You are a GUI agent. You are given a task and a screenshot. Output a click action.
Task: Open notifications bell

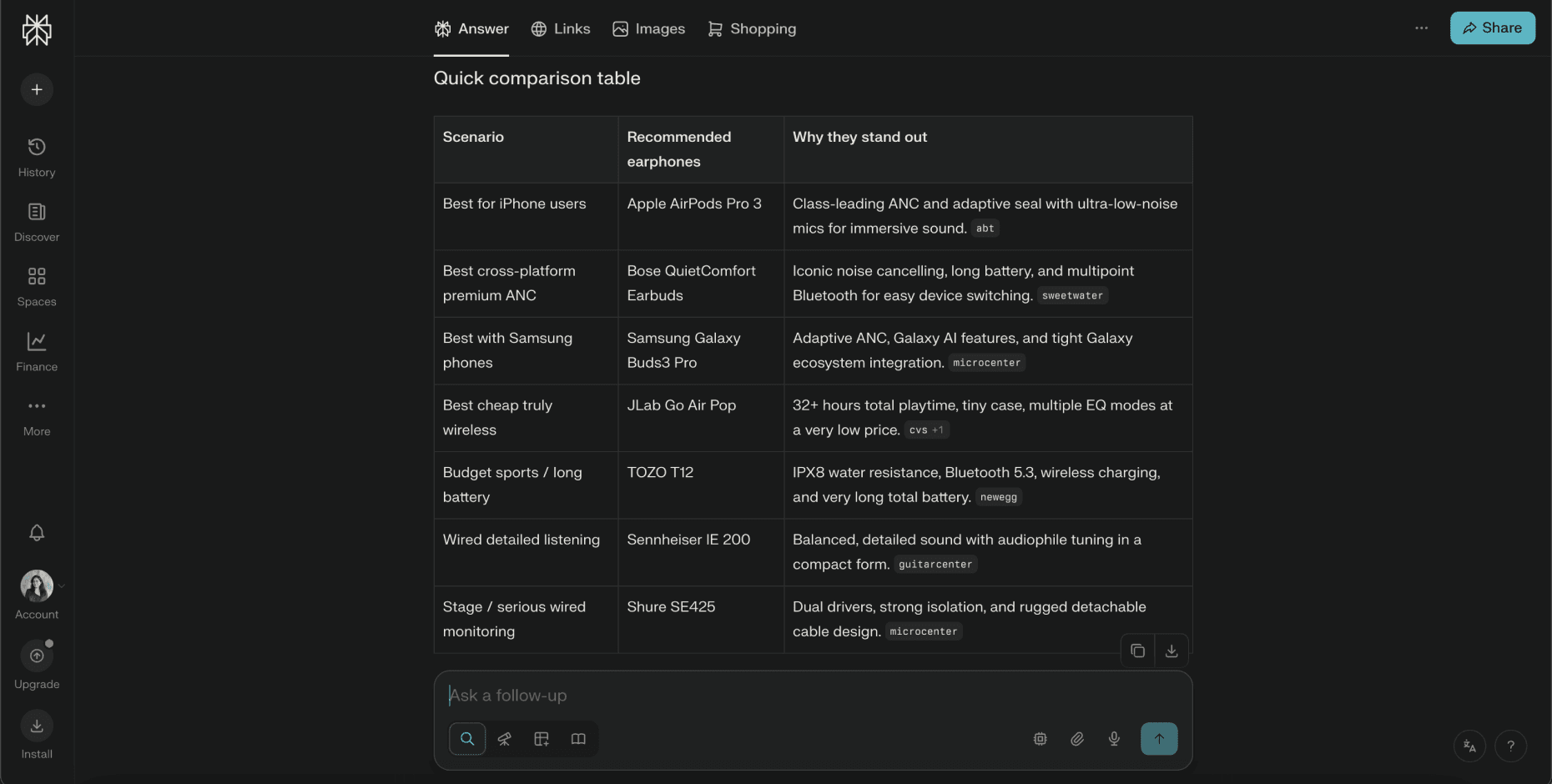click(37, 533)
